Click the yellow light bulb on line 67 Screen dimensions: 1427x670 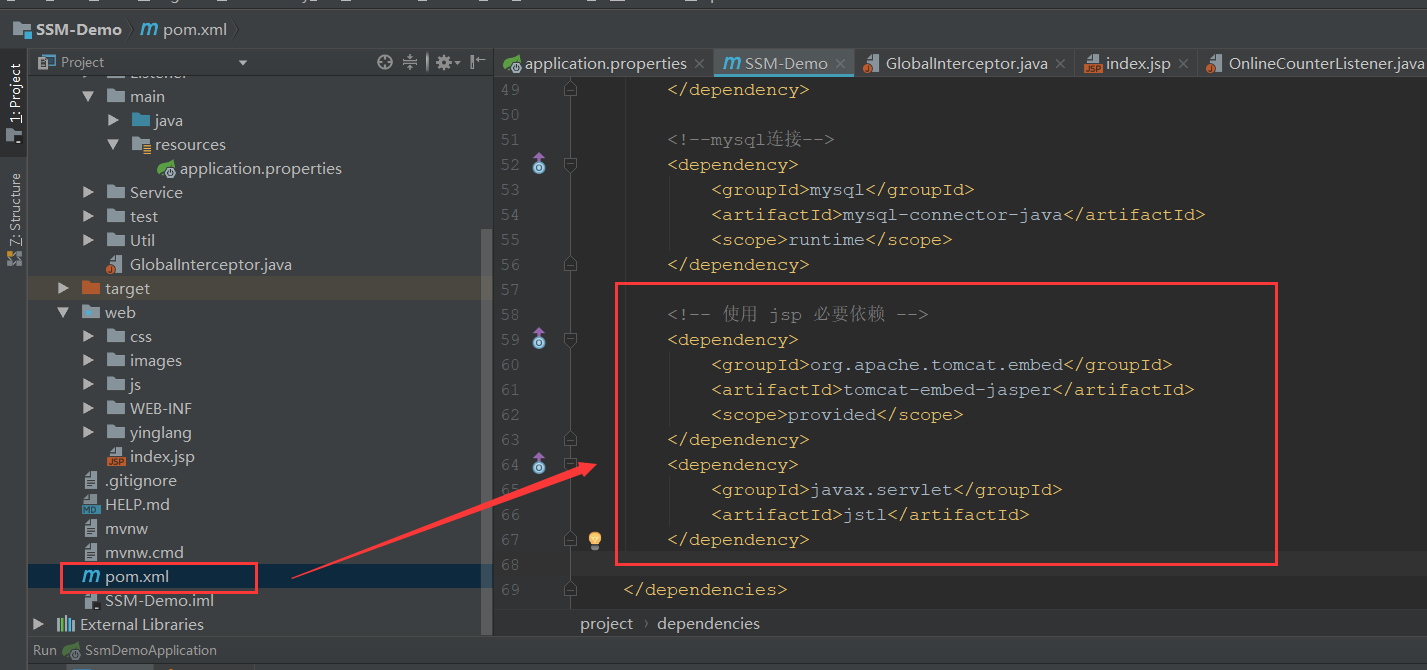[595, 540]
